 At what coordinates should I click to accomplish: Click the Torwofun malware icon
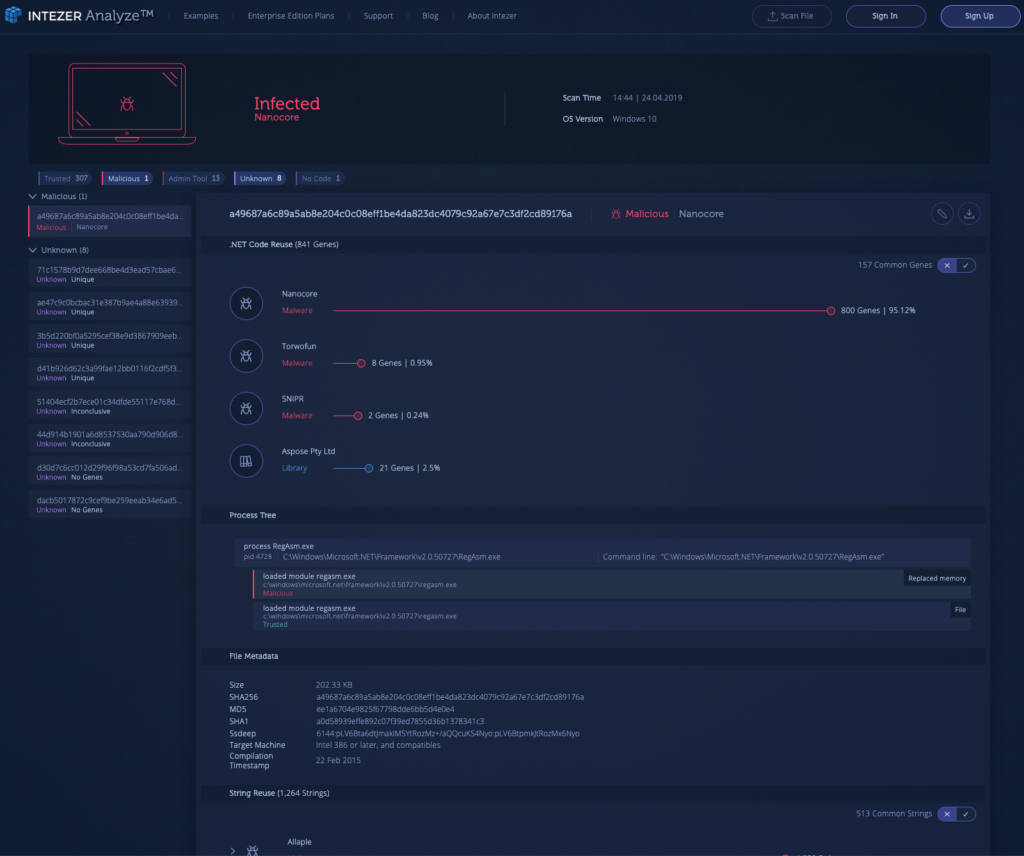point(246,356)
